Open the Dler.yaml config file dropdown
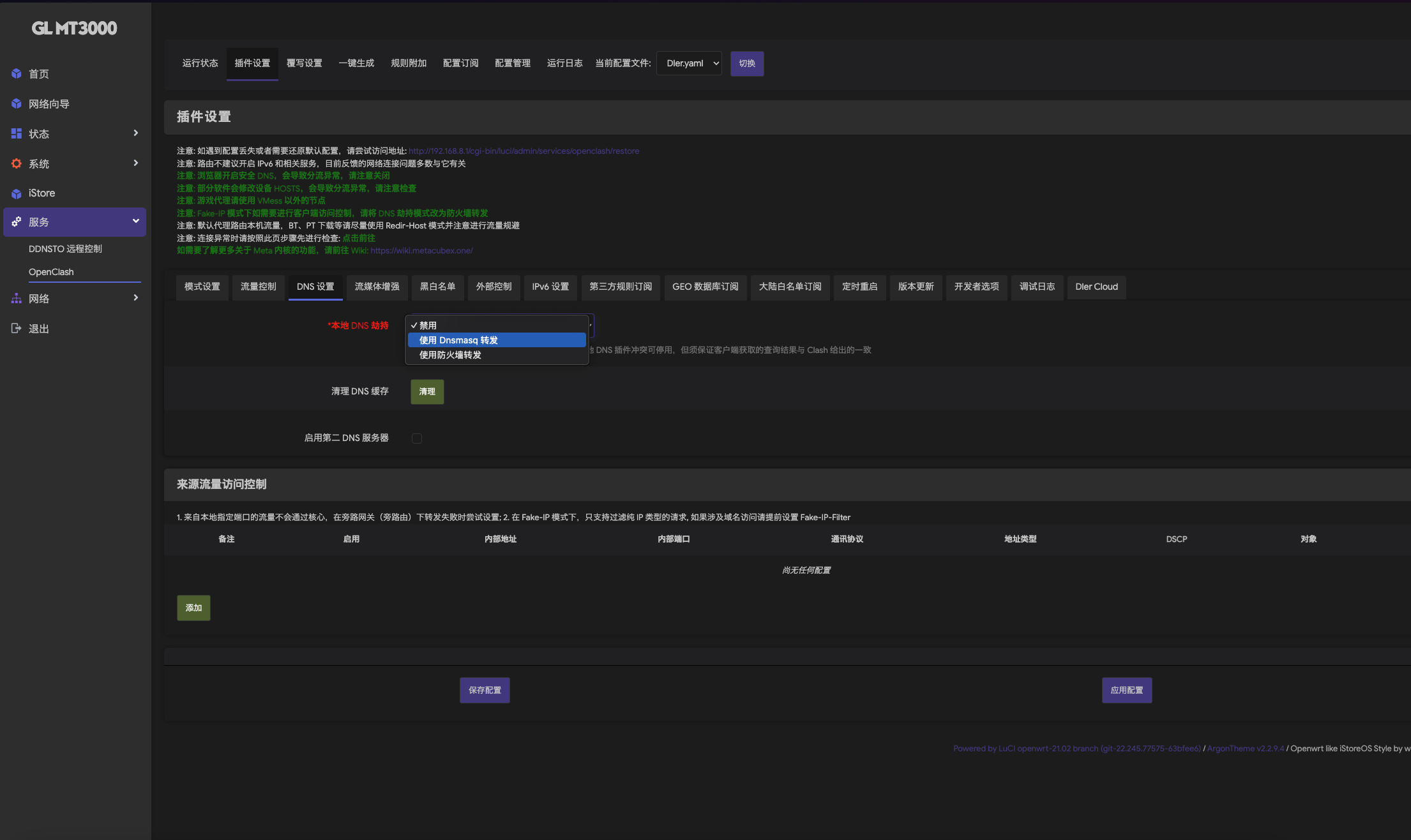The width and height of the screenshot is (1411, 840). (x=689, y=63)
